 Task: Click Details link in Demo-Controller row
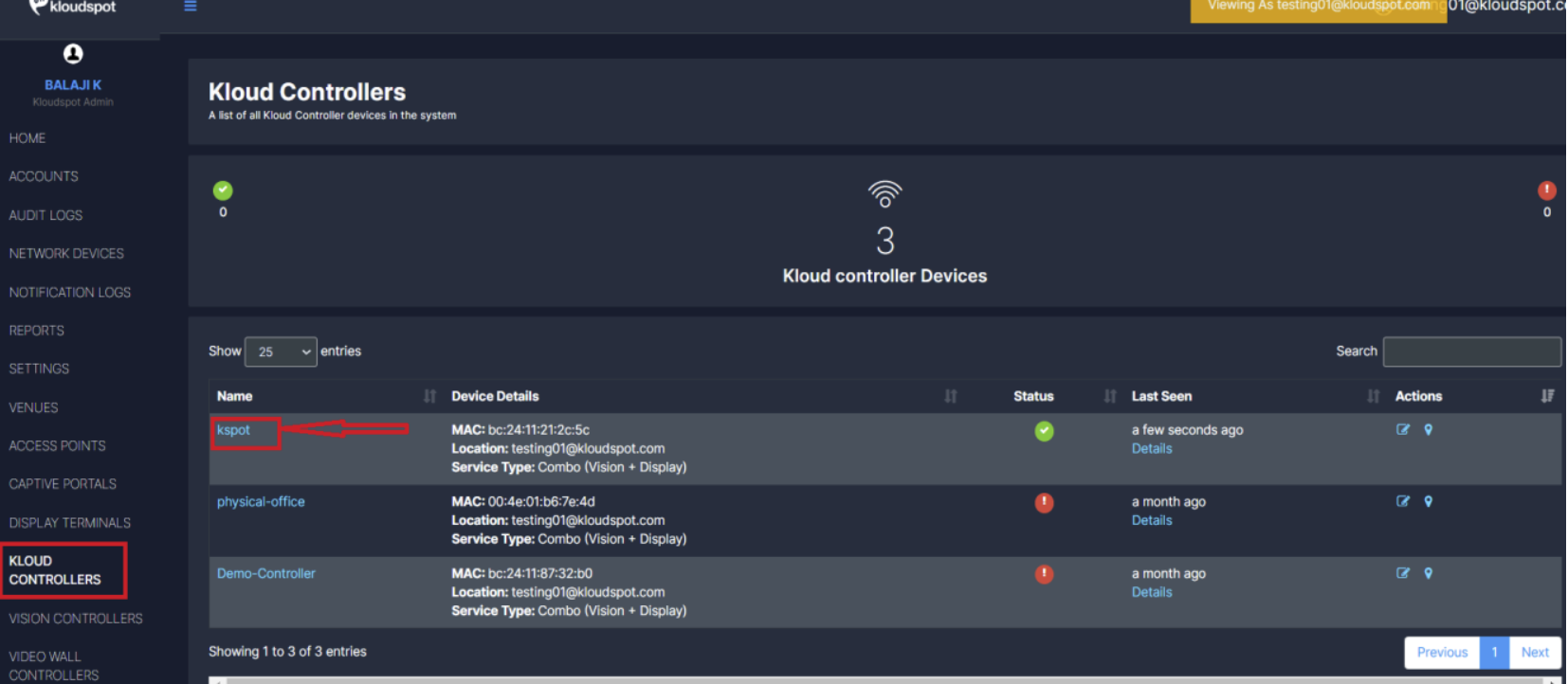pyautogui.click(x=1152, y=593)
